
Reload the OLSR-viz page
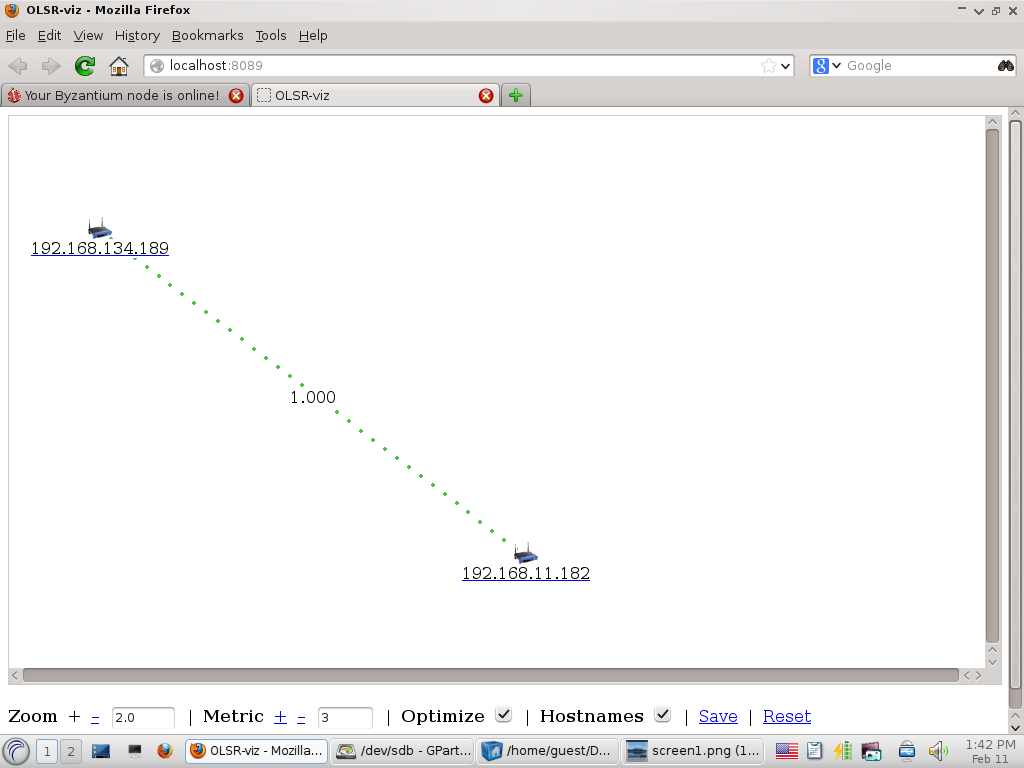click(x=84, y=66)
